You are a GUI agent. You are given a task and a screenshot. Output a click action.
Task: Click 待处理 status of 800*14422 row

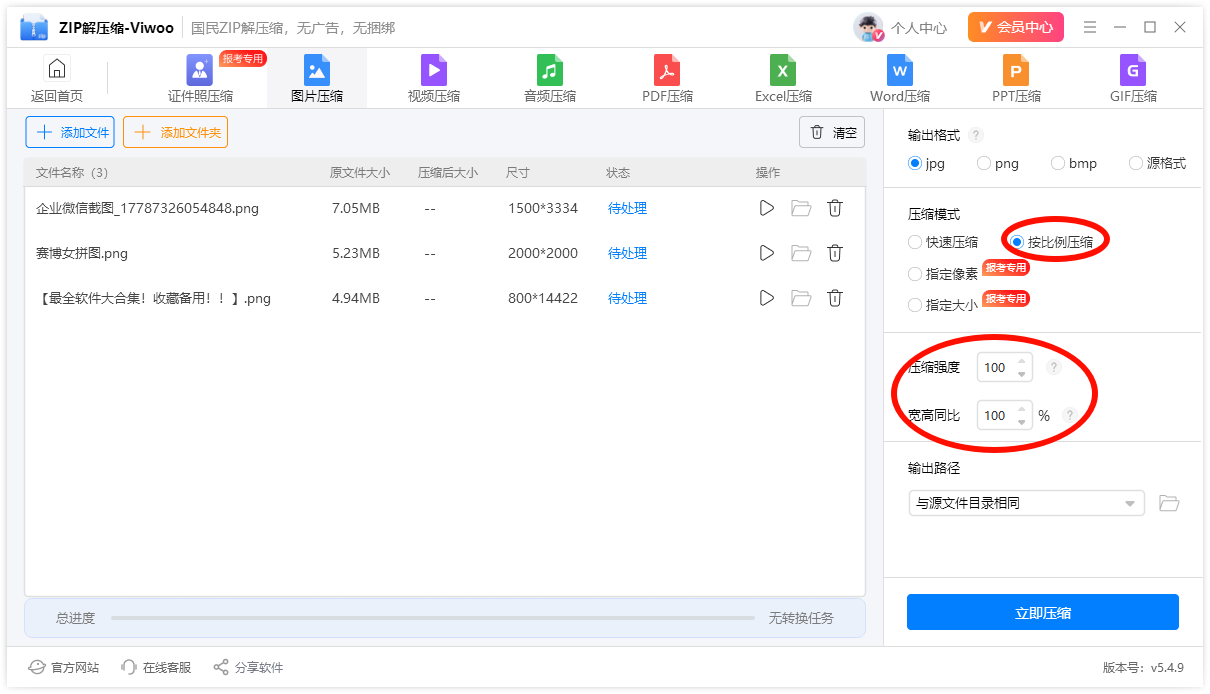click(627, 298)
